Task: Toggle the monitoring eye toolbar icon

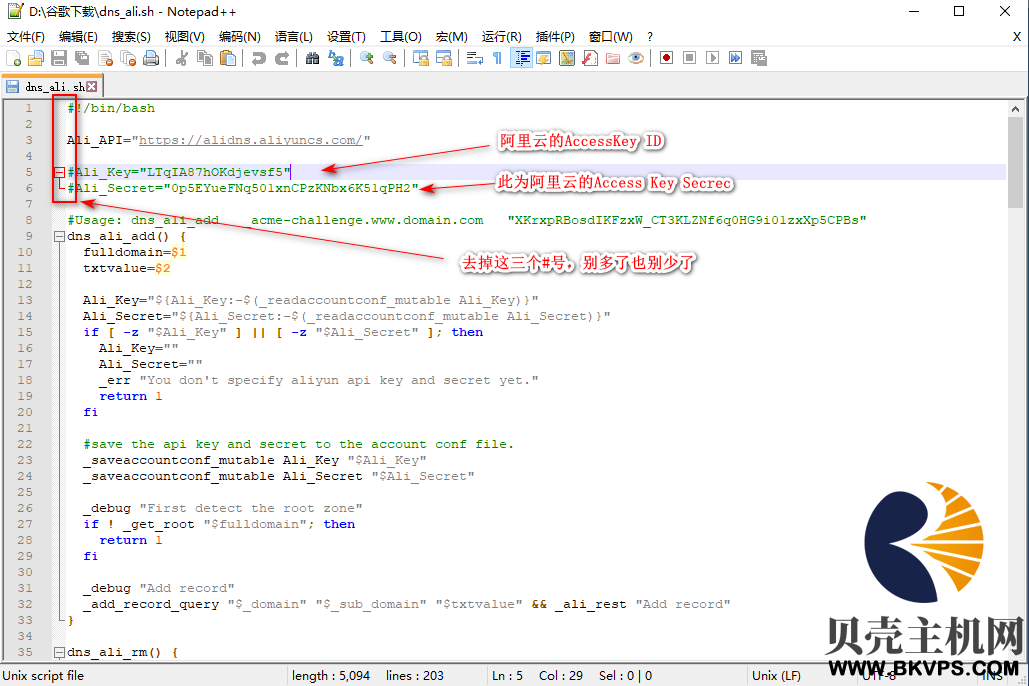Action: [x=636, y=58]
